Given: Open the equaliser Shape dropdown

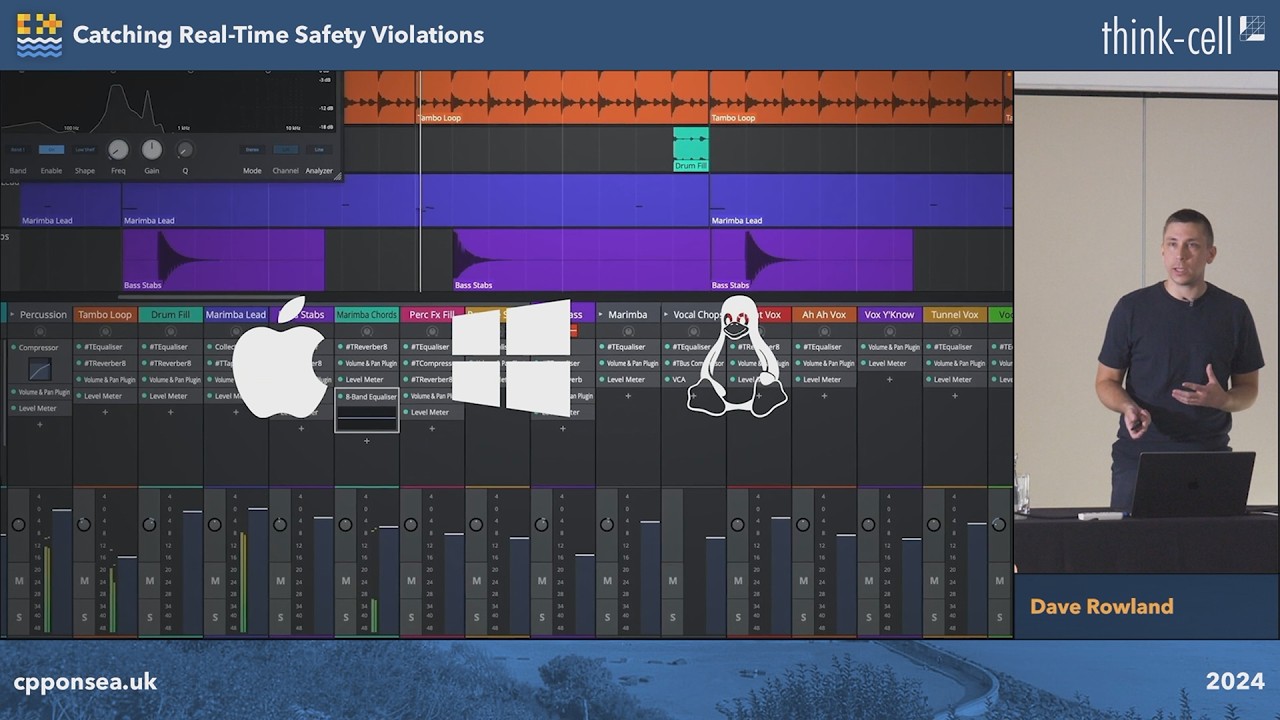Looking at the screenshot, I should 85,150.
